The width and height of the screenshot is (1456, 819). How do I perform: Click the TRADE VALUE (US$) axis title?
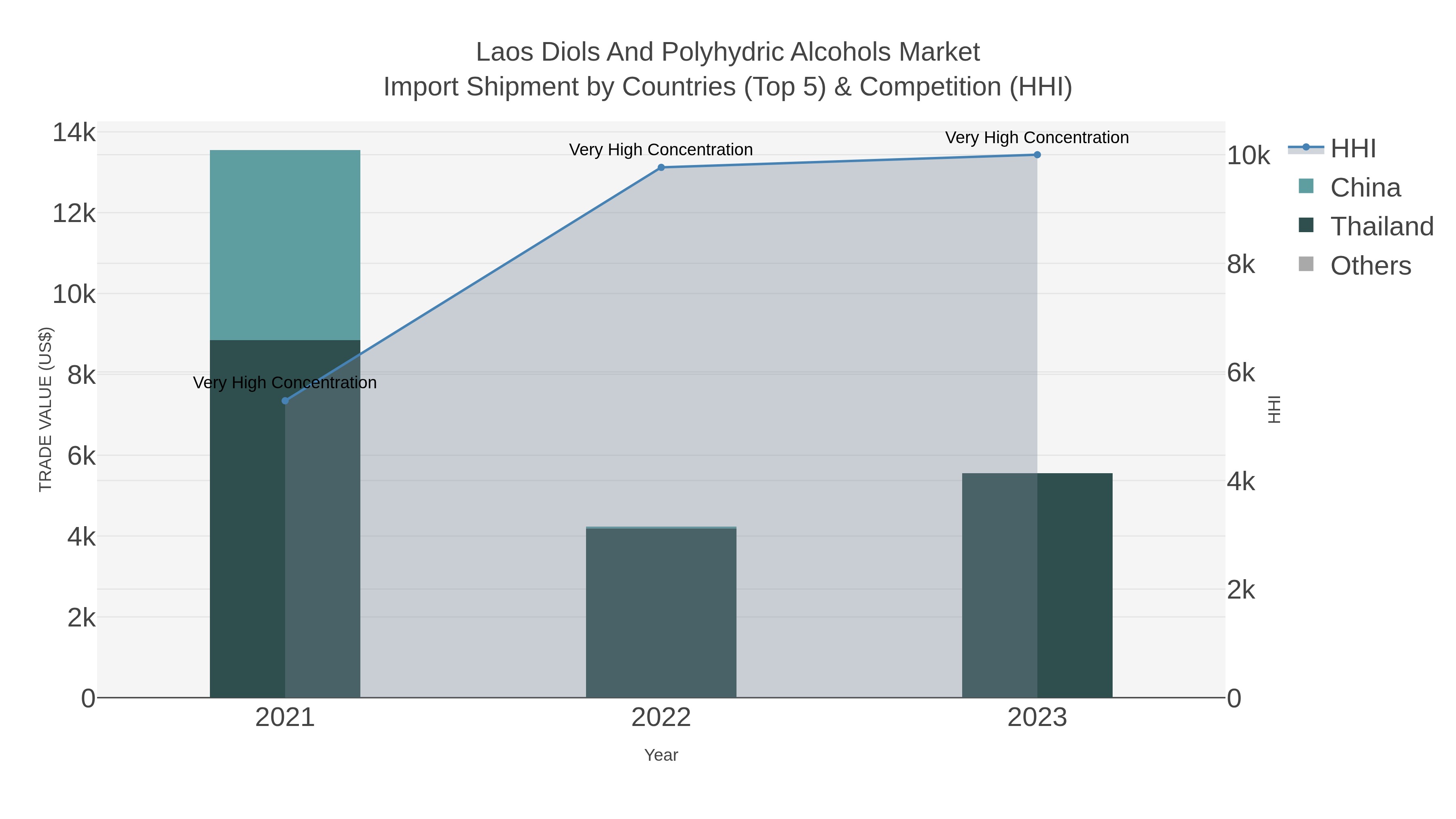click(45, 409)
